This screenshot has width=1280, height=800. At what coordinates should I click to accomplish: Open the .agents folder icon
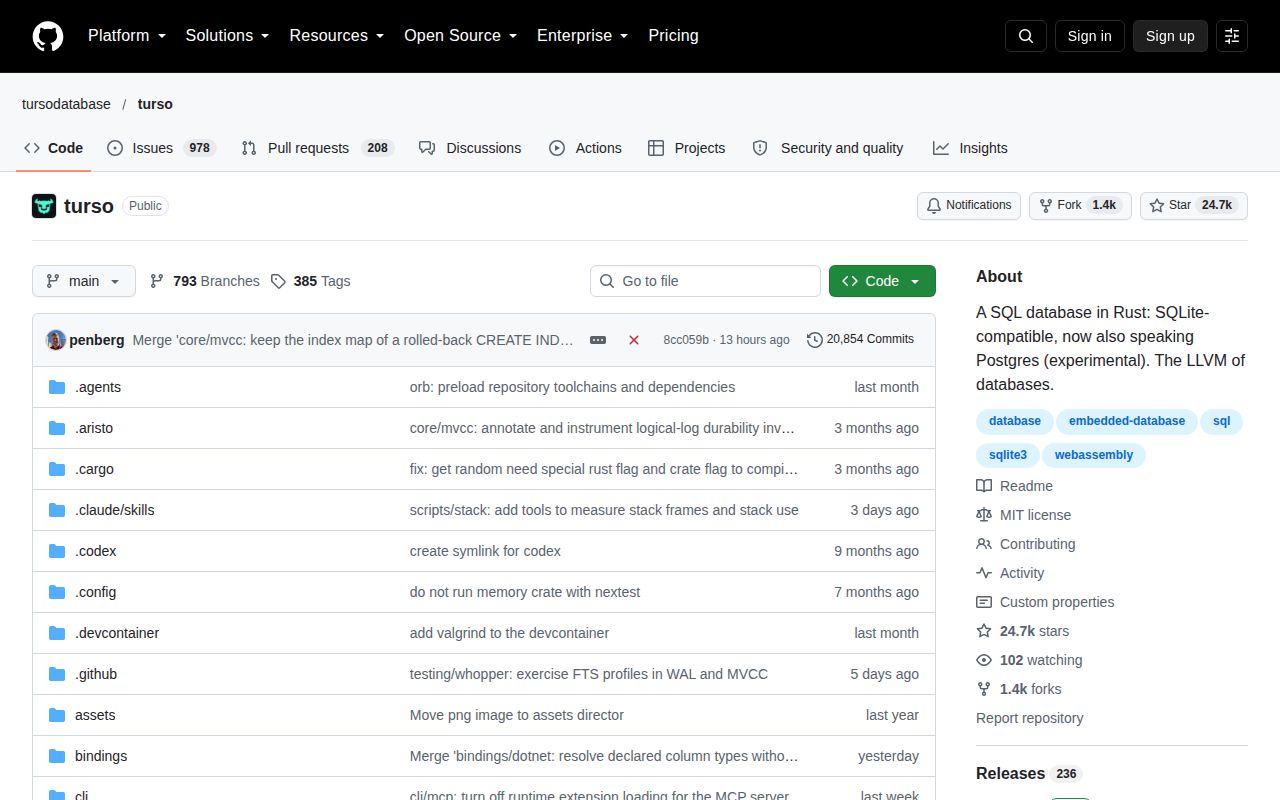(57, 387)
